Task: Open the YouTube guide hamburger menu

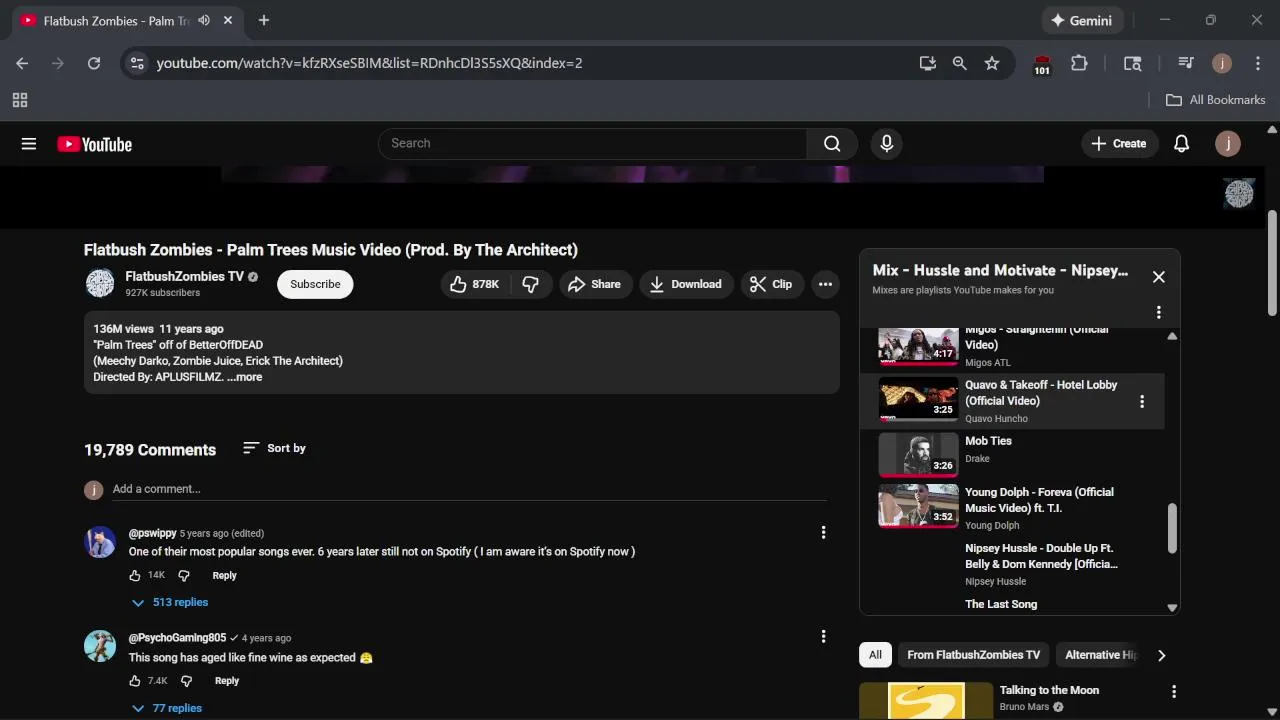Action: coord(29,144)
